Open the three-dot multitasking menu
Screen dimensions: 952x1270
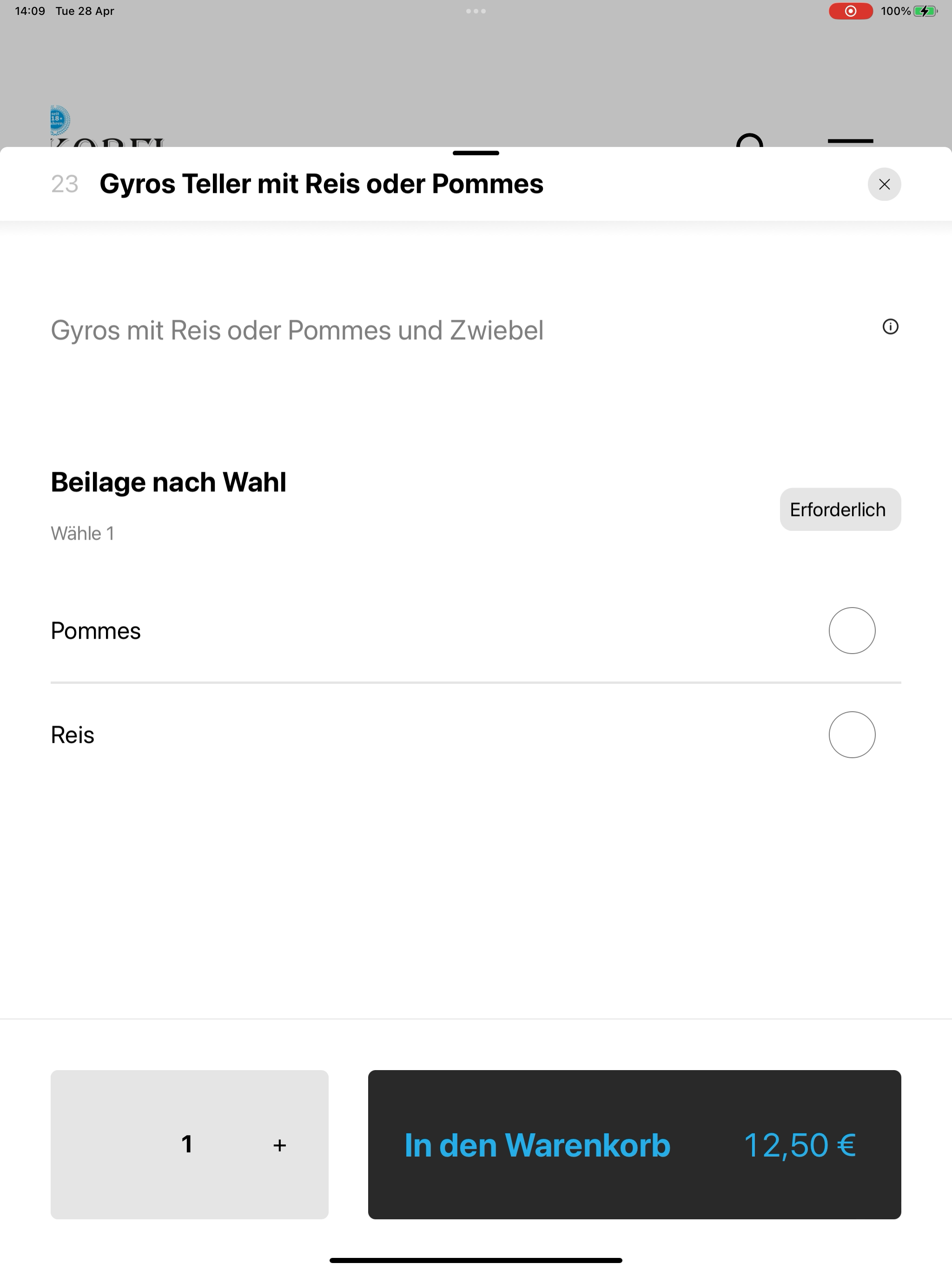click(x=476, y=11)
